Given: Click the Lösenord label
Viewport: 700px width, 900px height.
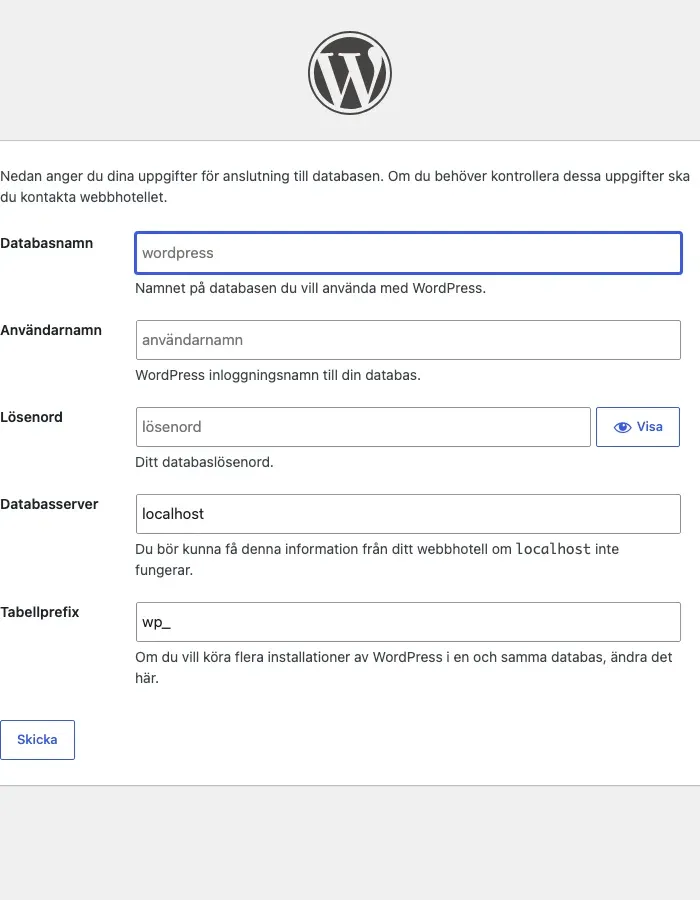Looking at the screenshot, I should (x=32, y=417).
